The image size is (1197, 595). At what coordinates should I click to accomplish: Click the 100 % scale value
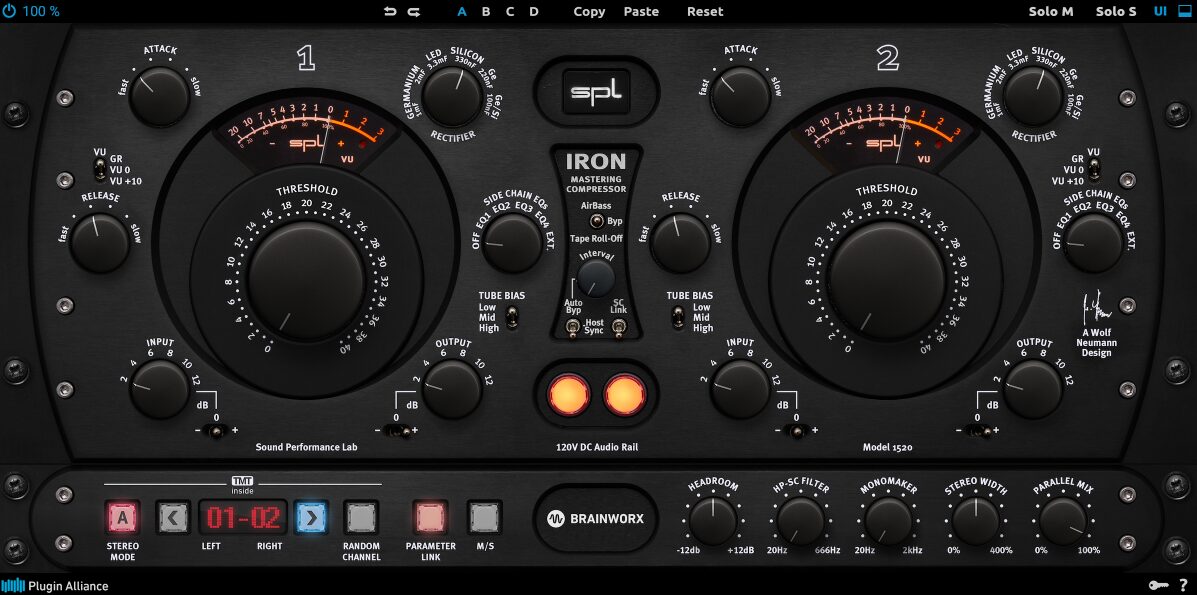click(41, 11)
